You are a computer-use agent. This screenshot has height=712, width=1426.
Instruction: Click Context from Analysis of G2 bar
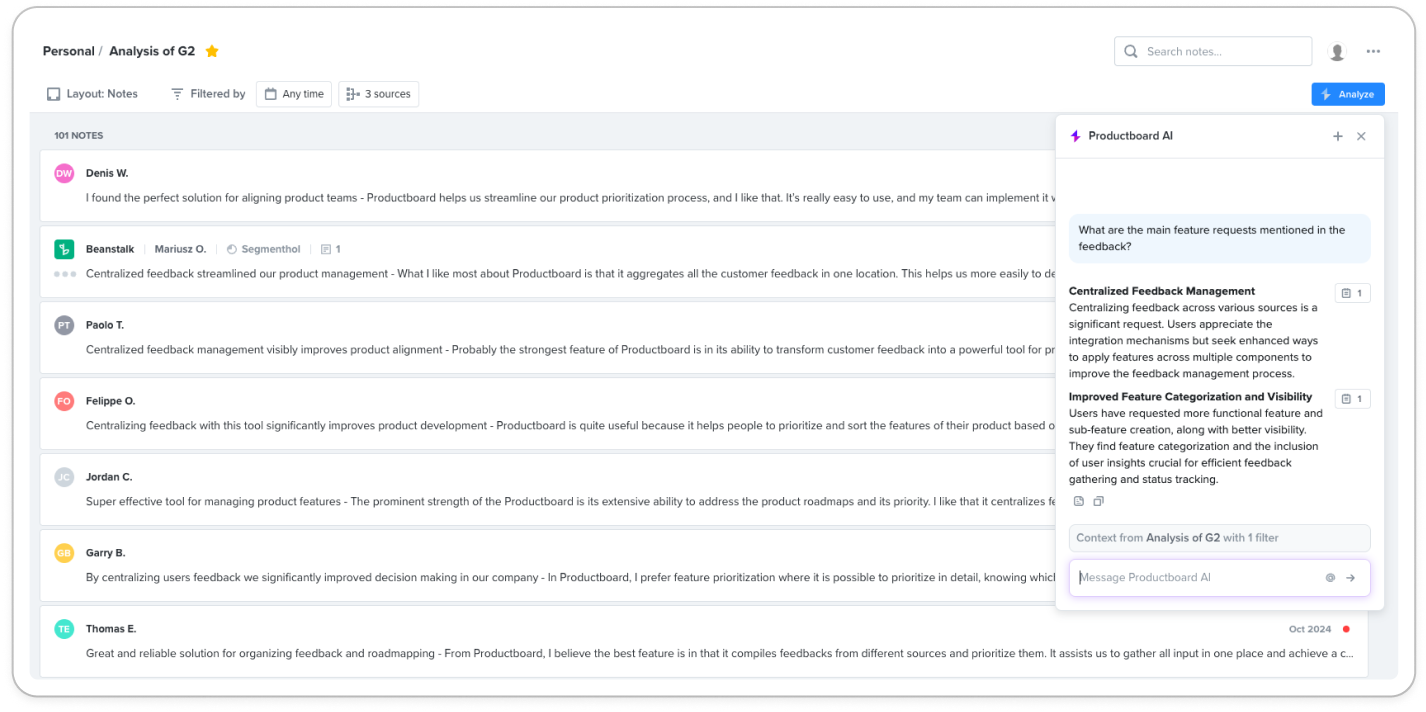coord(1219,538)
